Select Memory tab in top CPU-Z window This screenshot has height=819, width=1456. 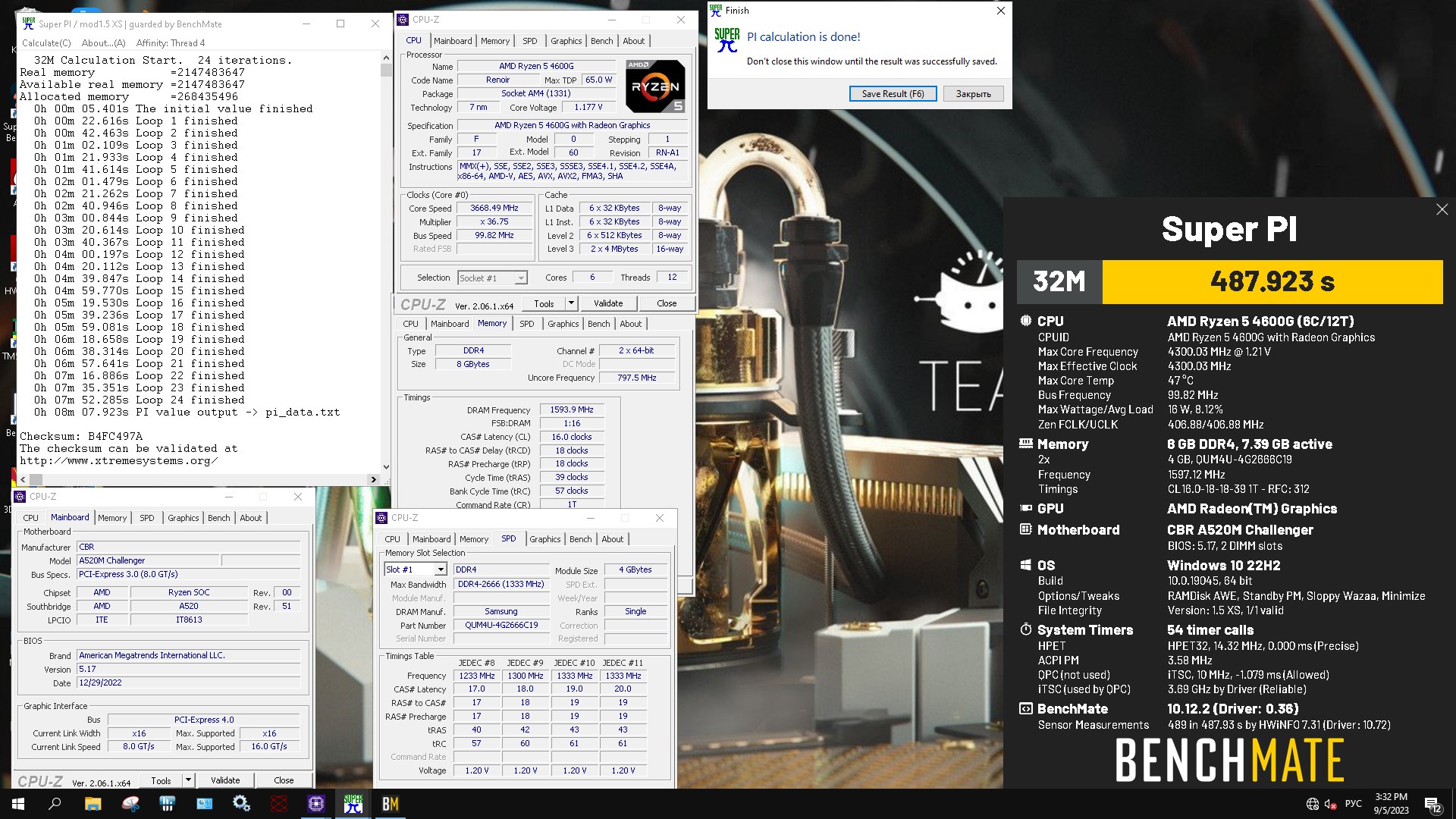[x=495, y=41]
